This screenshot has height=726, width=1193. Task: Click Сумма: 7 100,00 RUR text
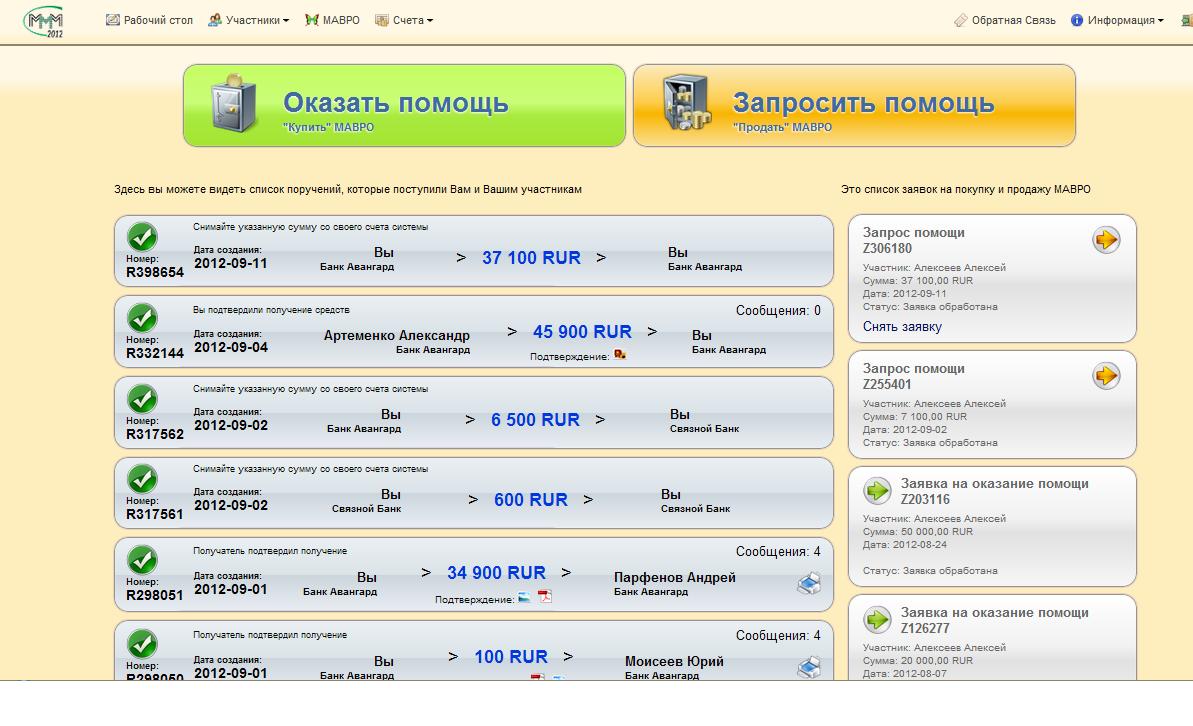[x=915, y=417]
